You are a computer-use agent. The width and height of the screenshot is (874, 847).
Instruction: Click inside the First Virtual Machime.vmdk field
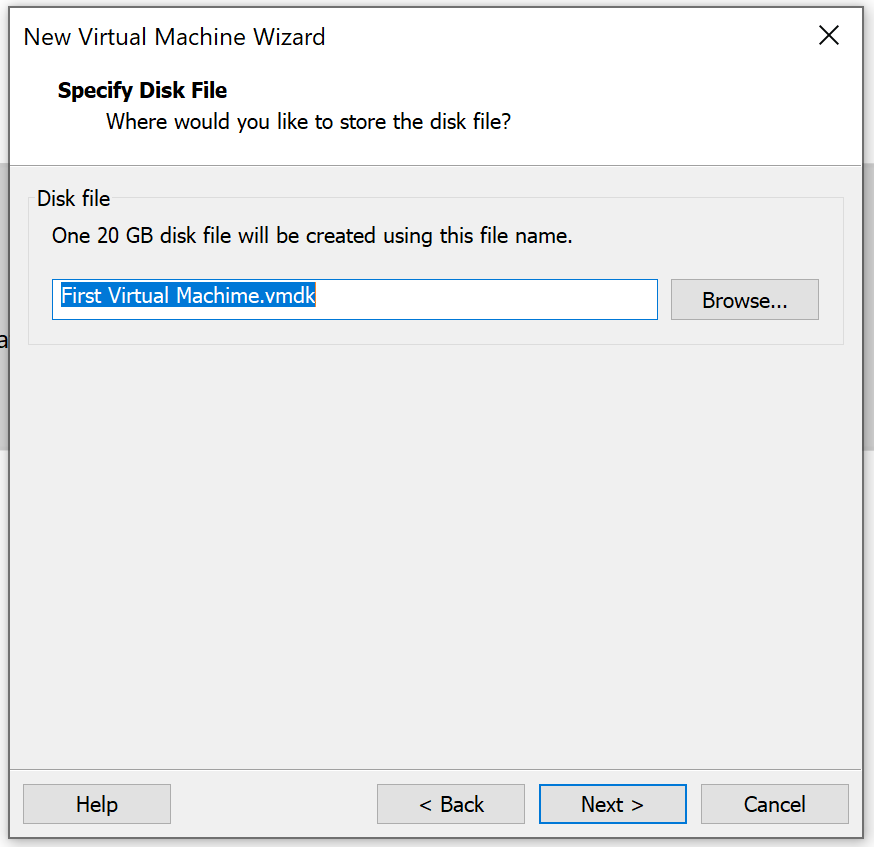[x=355, y=299]
